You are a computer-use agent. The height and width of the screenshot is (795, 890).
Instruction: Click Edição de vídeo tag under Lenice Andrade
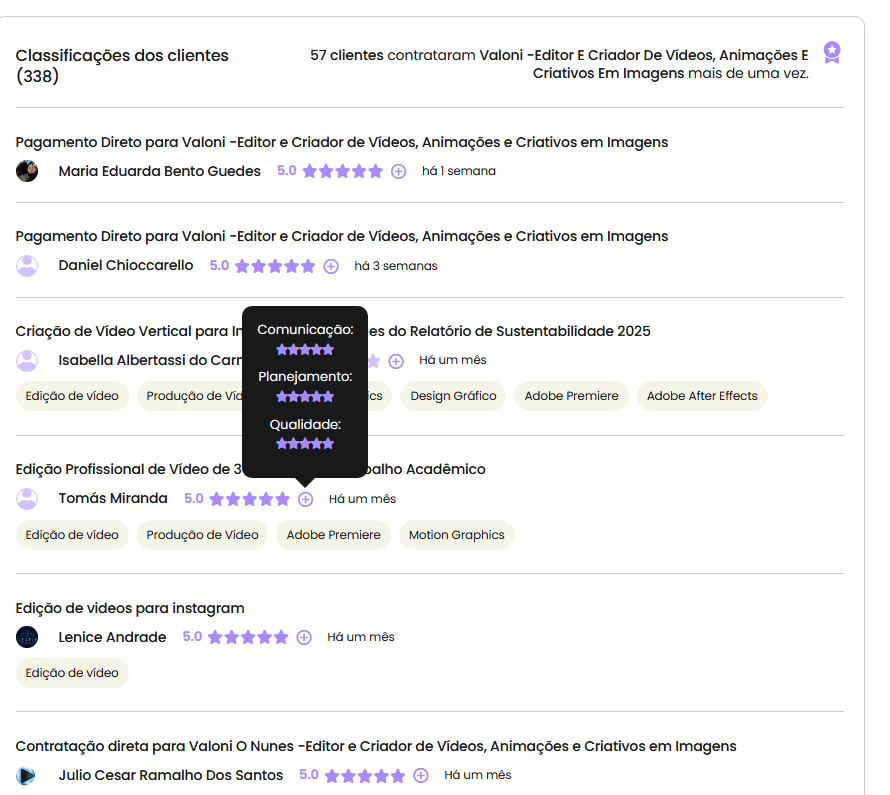[72, 673]
